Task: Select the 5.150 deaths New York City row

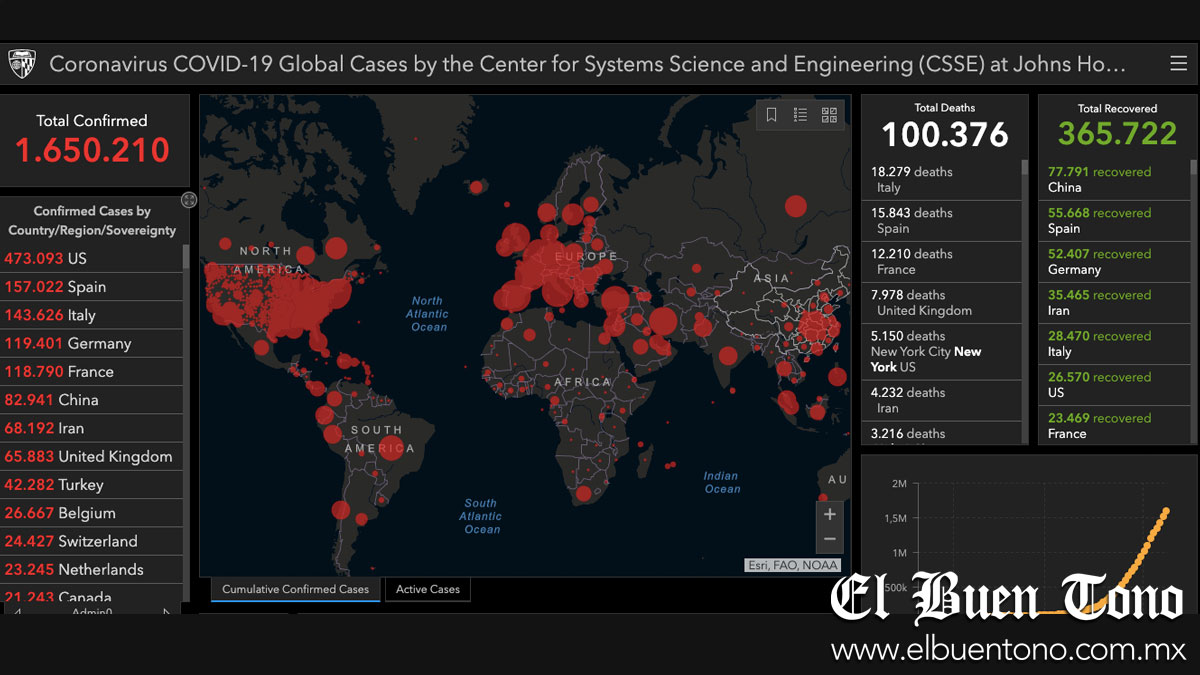Action: (x=941, y=352)
